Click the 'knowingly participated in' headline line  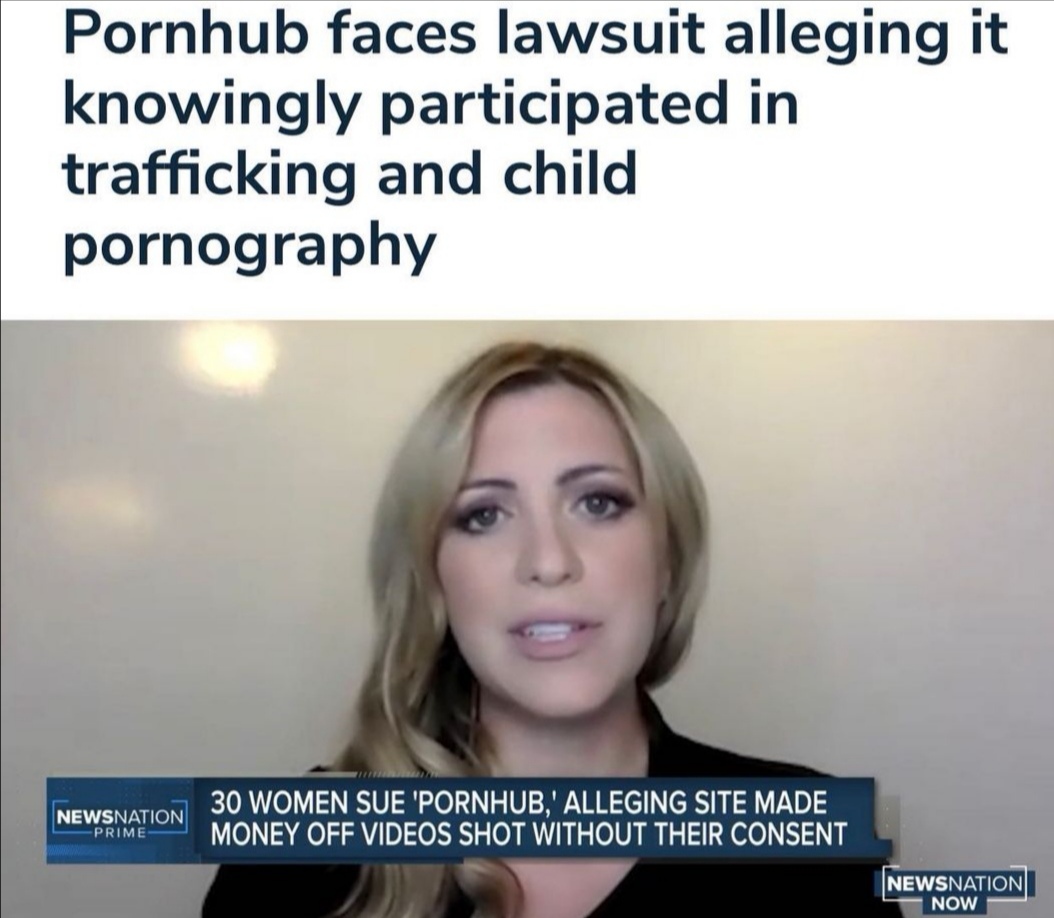[430, 104]
